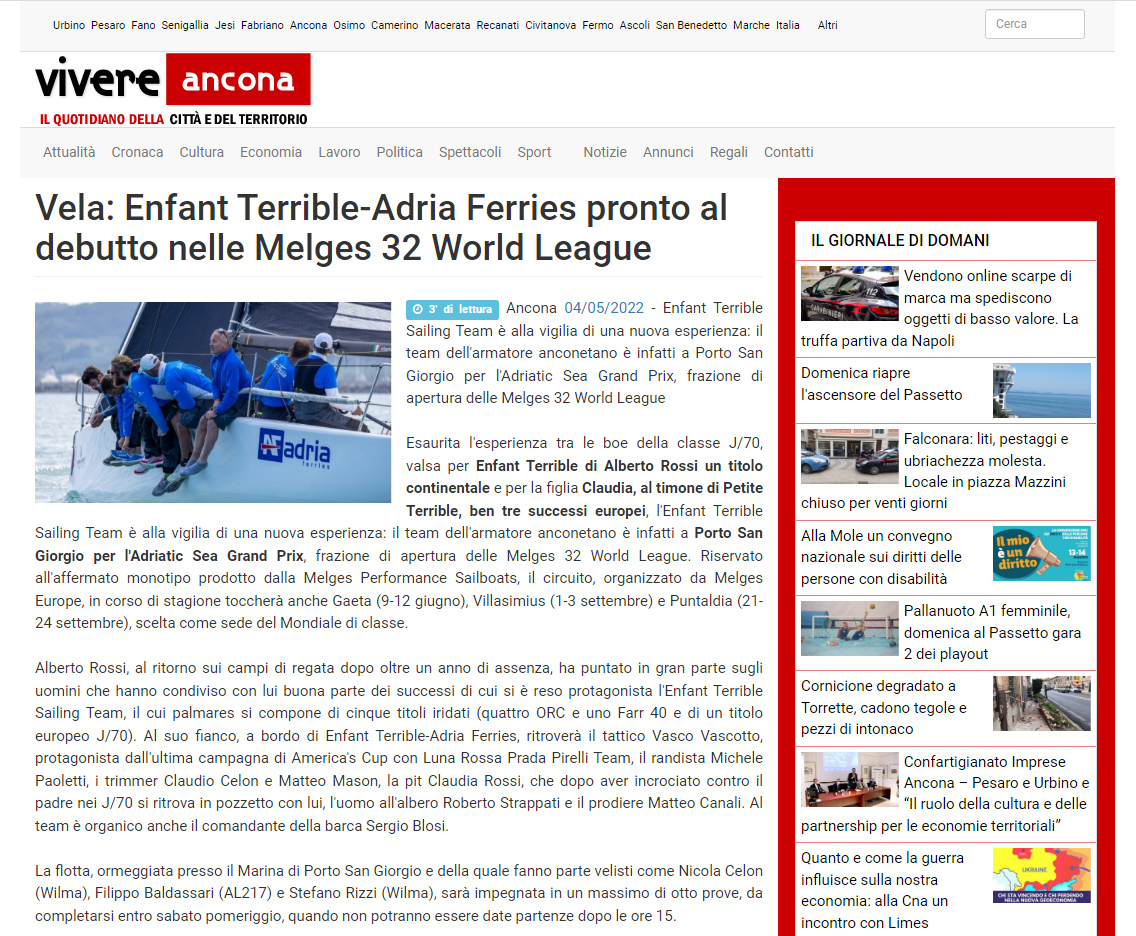The width and height of the screenshot is (1136, 936).
Task: Go to the Macerata edition
Action: point(447,25)
